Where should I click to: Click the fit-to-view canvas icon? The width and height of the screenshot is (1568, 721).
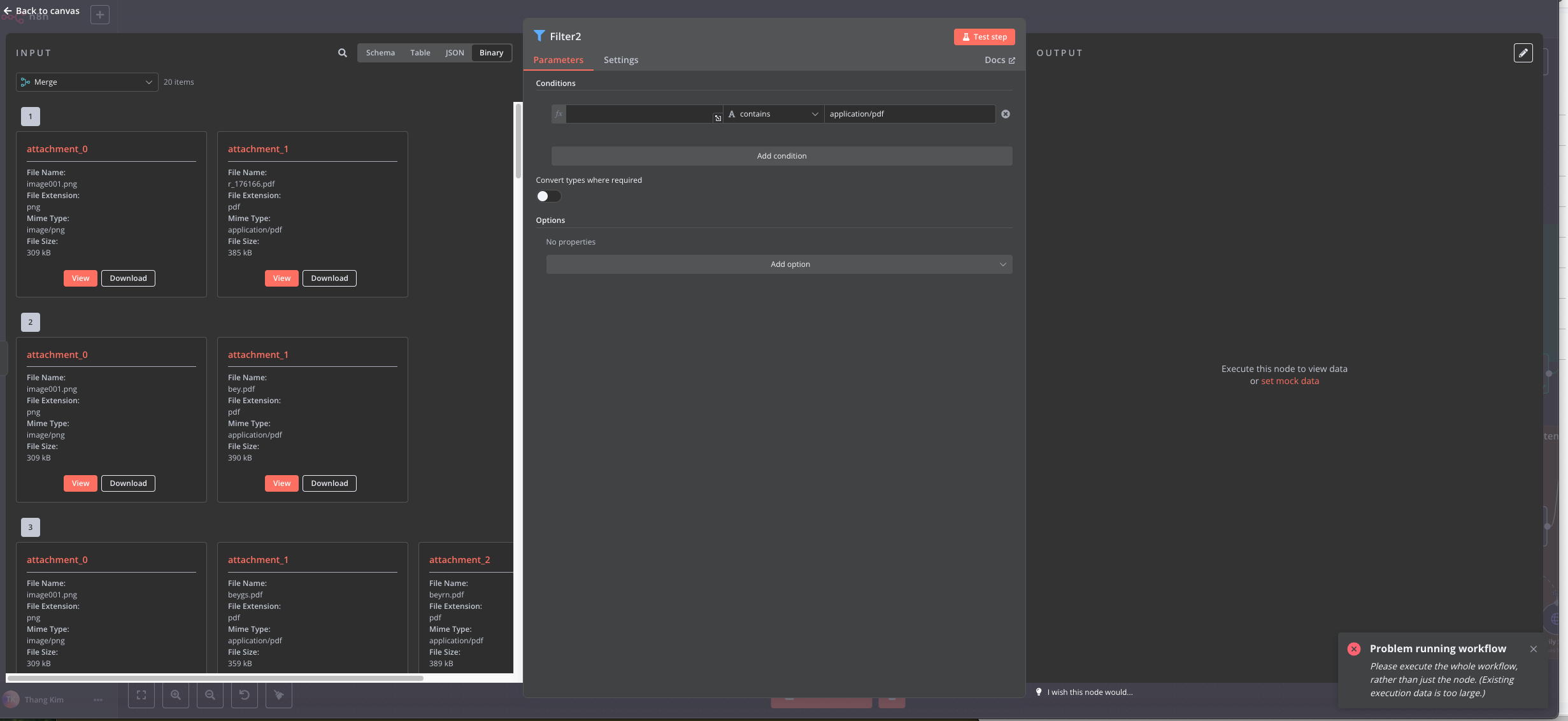tap(141, 695)
